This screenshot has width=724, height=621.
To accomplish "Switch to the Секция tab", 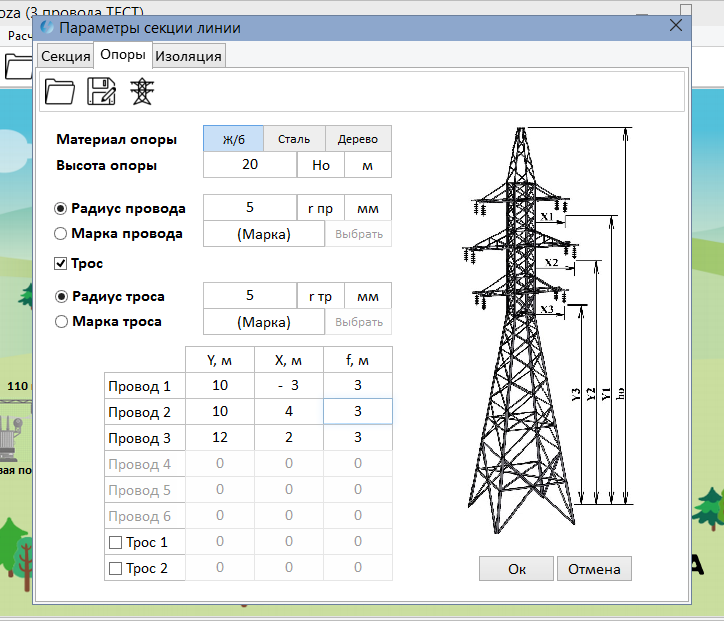I will [x=65, y=56].
